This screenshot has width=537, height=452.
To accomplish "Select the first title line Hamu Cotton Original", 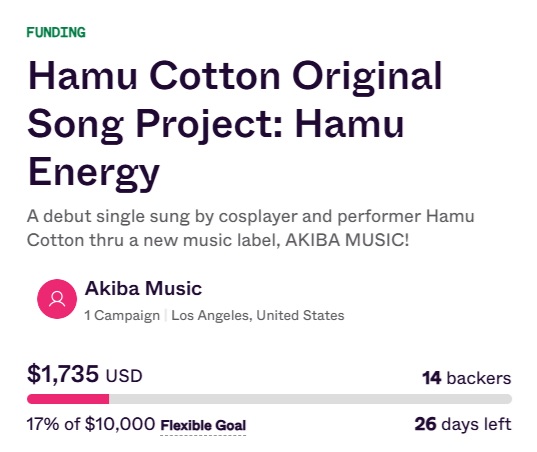I will pos(235,77).
